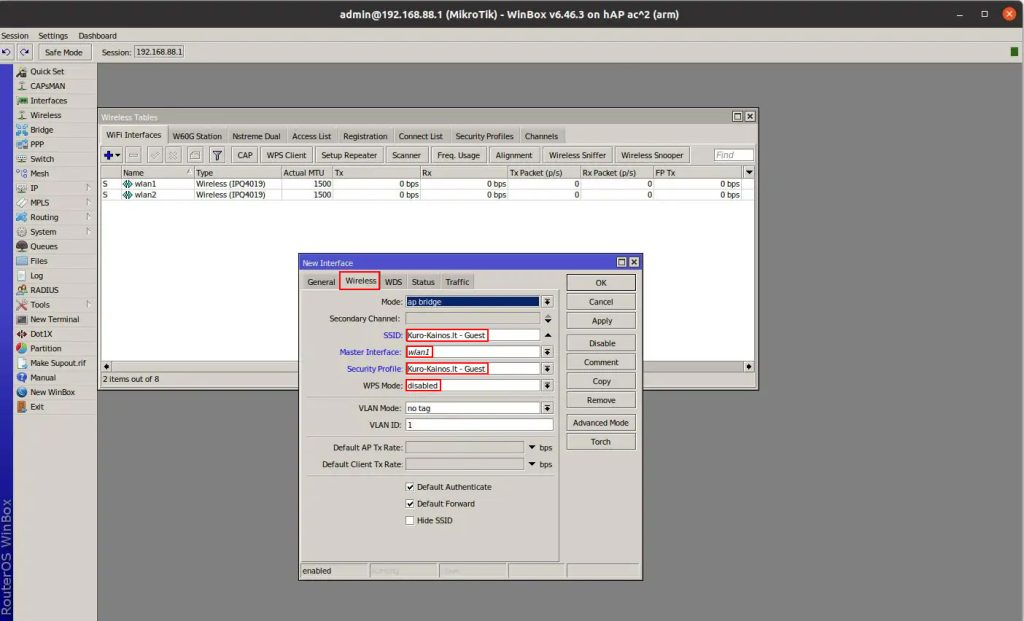Open CAPsMAN menu in sidebar
1024x621 pixels.
[x=47, y=86]
